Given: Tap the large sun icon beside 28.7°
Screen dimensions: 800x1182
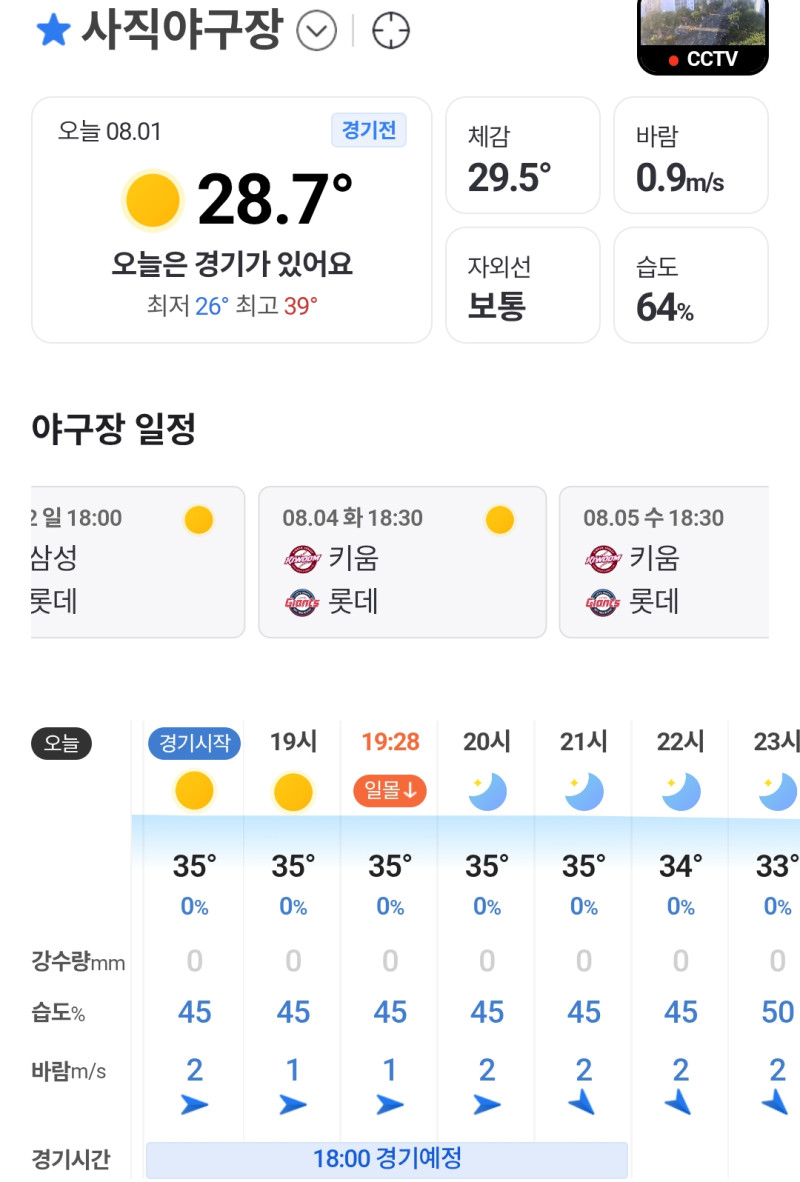Looking at the screenshot, I should click(x=152, y=200).
